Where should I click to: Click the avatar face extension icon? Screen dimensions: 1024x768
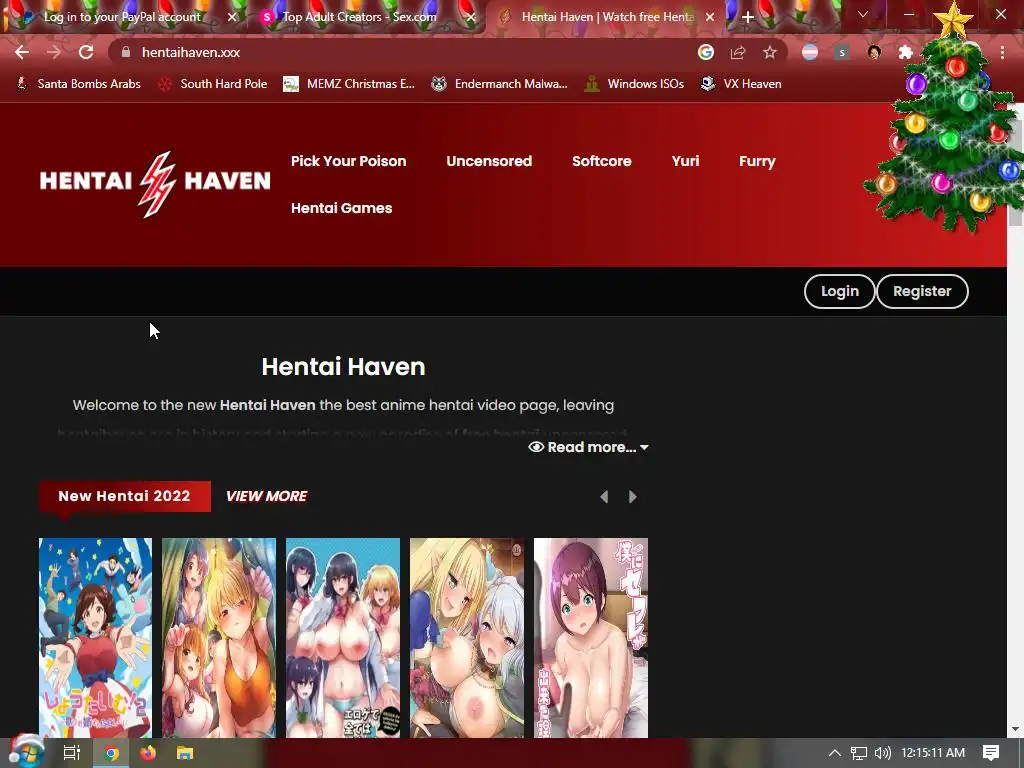[x=874, y=52]
